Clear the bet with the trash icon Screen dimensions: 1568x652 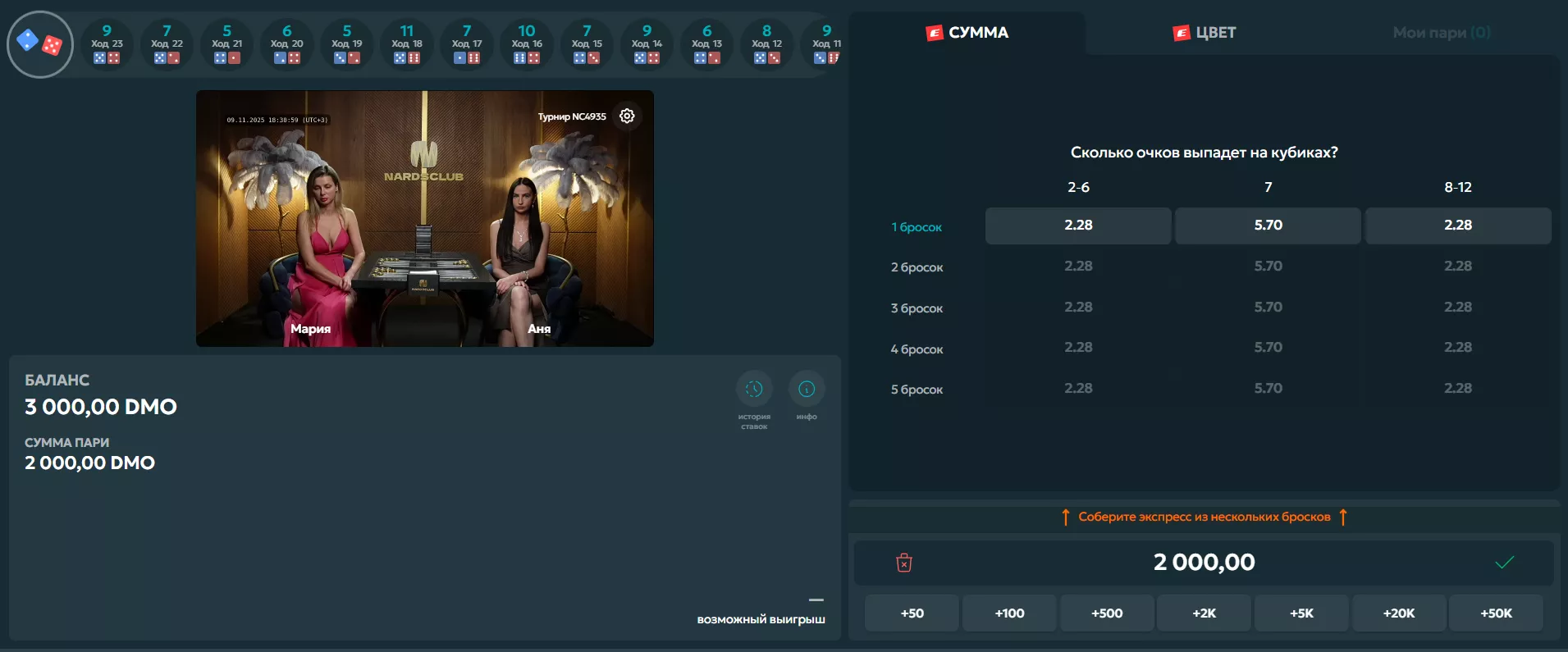[x=903, y=563]
